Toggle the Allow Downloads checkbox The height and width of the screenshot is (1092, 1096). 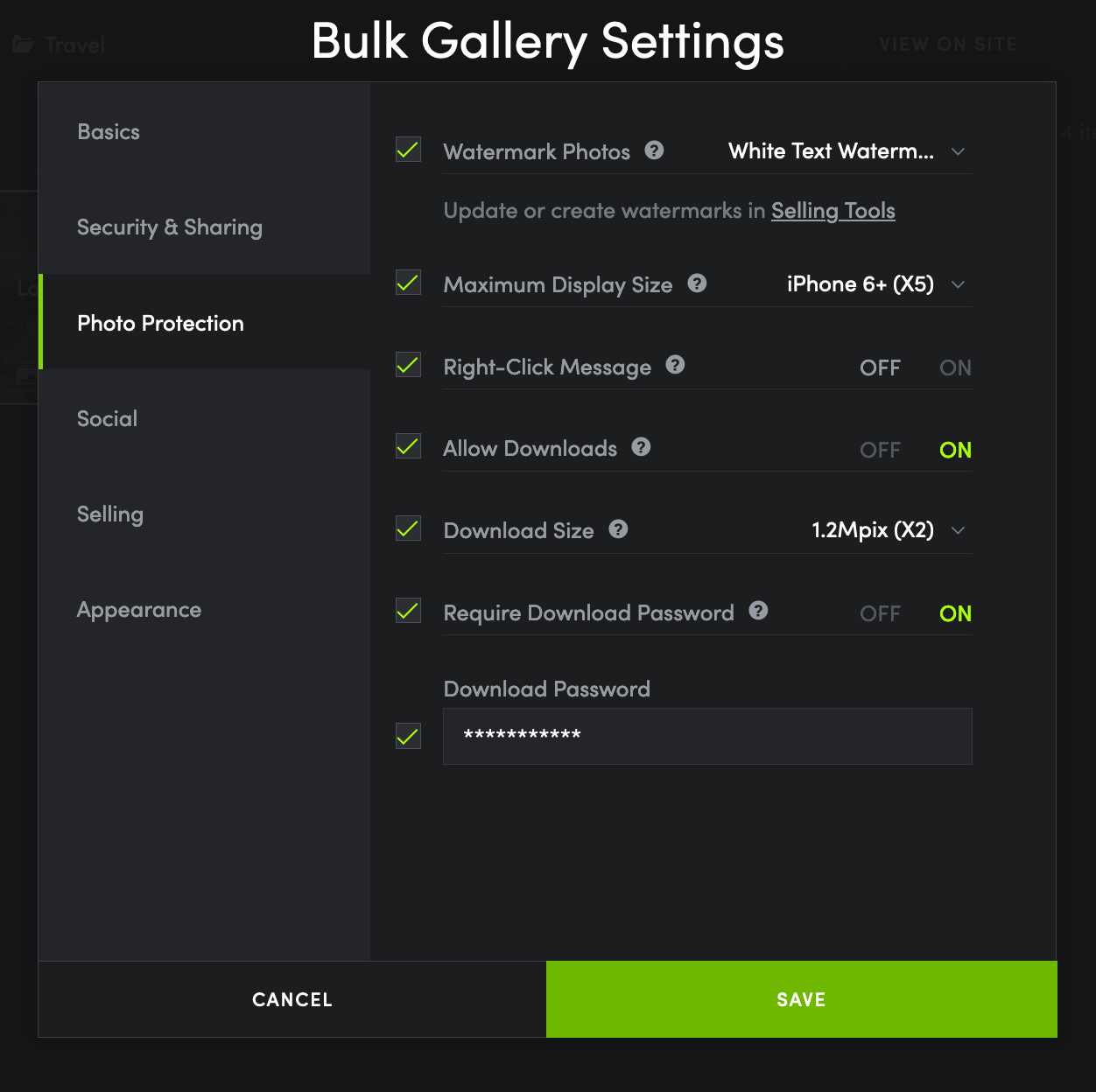point(408,446)
